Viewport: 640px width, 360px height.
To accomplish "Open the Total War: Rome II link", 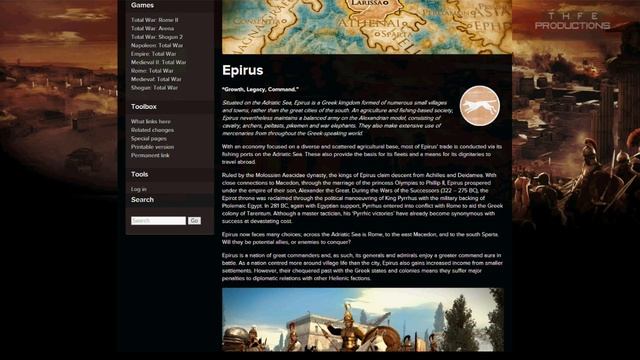I will [x=154, y=20].
